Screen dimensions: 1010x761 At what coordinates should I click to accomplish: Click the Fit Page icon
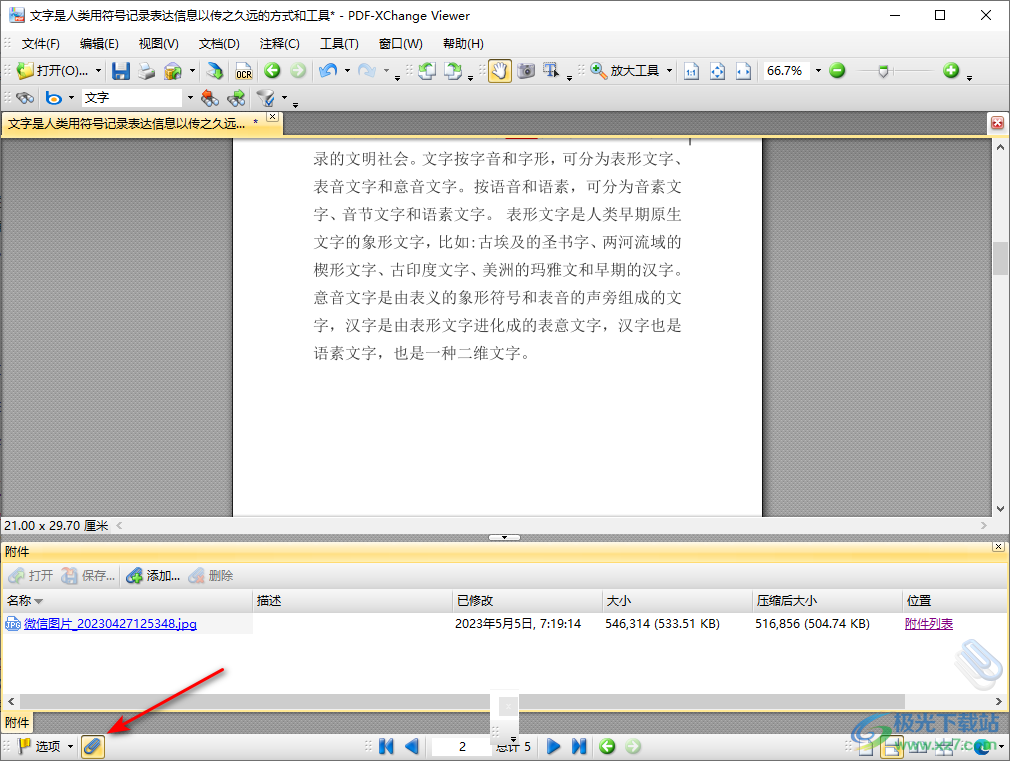[718, 71]
